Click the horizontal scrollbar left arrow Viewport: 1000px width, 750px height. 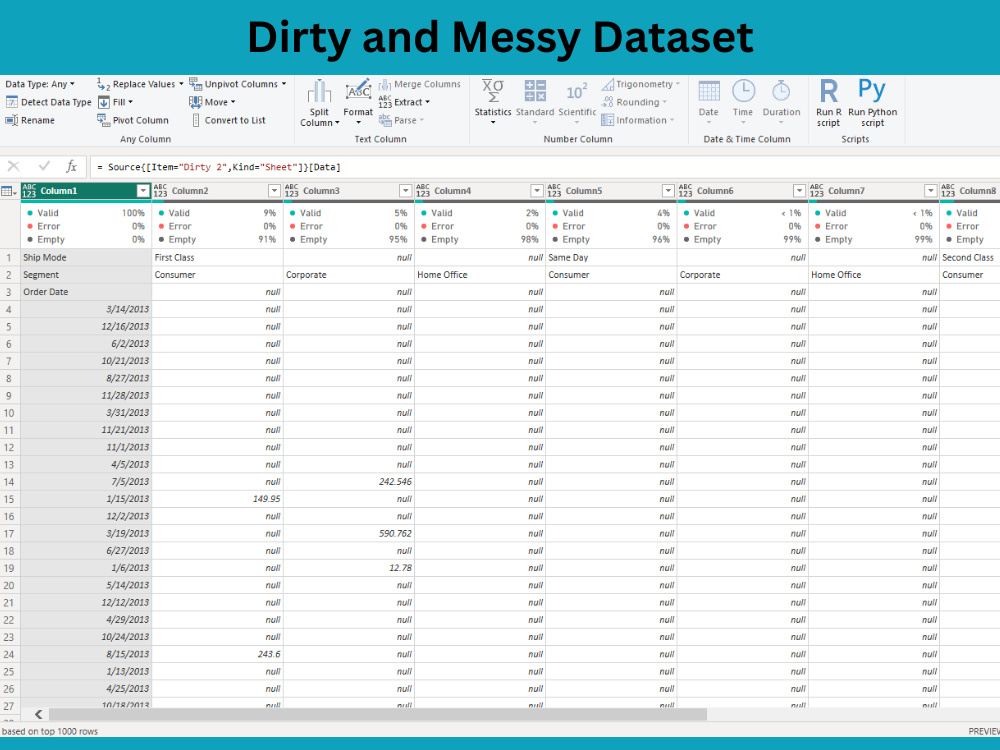pyautogui.click(x=38, y=714)
